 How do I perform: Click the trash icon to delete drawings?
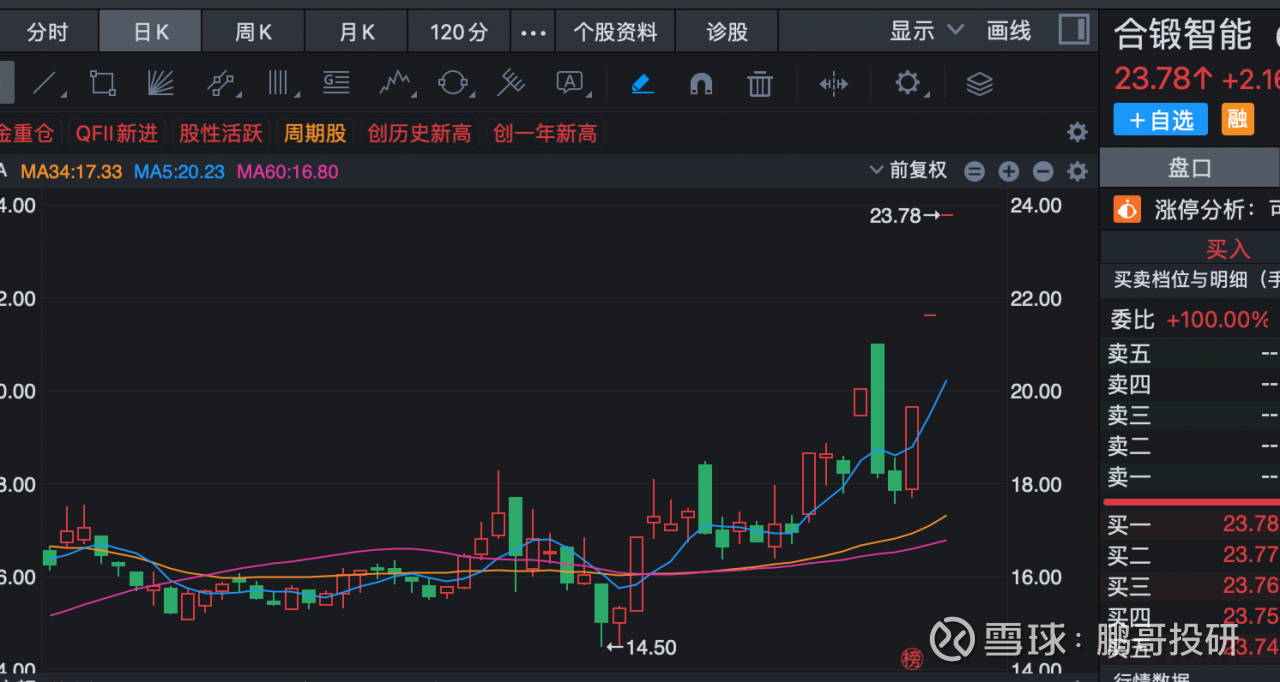760,84
